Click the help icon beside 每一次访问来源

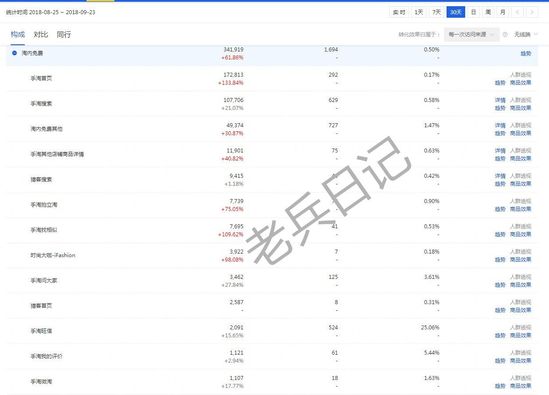tap(505, 34)
